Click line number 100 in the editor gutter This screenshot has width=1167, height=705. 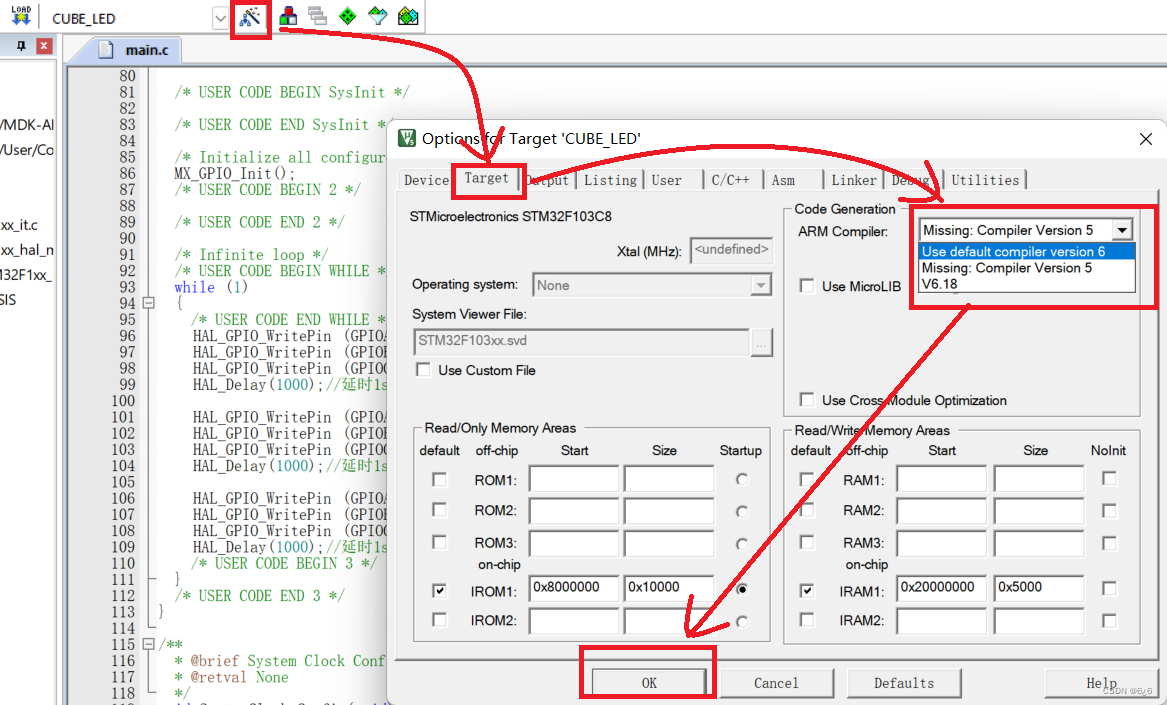coord(124,401)
